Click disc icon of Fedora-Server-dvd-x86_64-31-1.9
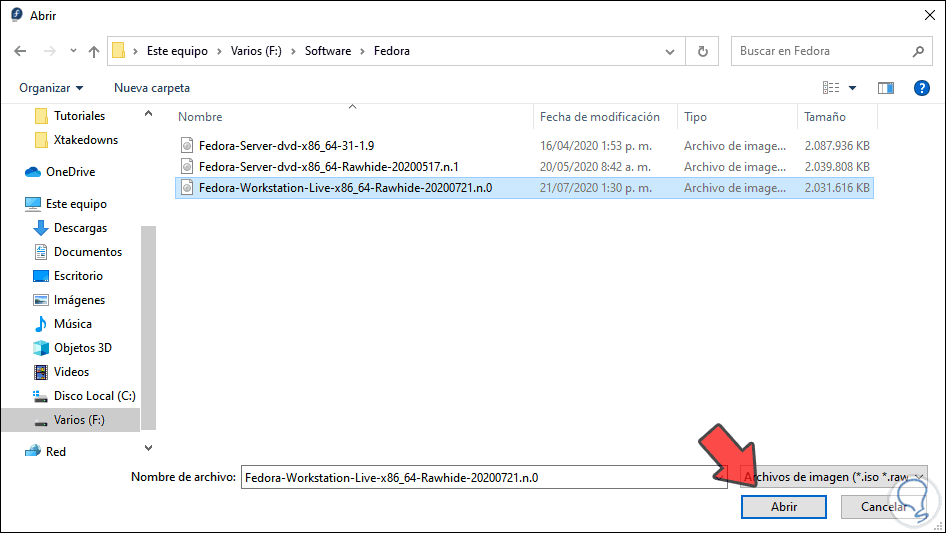 point(188,146)
